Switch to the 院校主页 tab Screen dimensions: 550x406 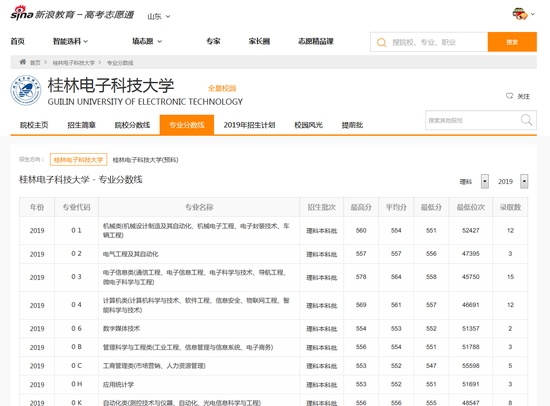tap(34, 125)
